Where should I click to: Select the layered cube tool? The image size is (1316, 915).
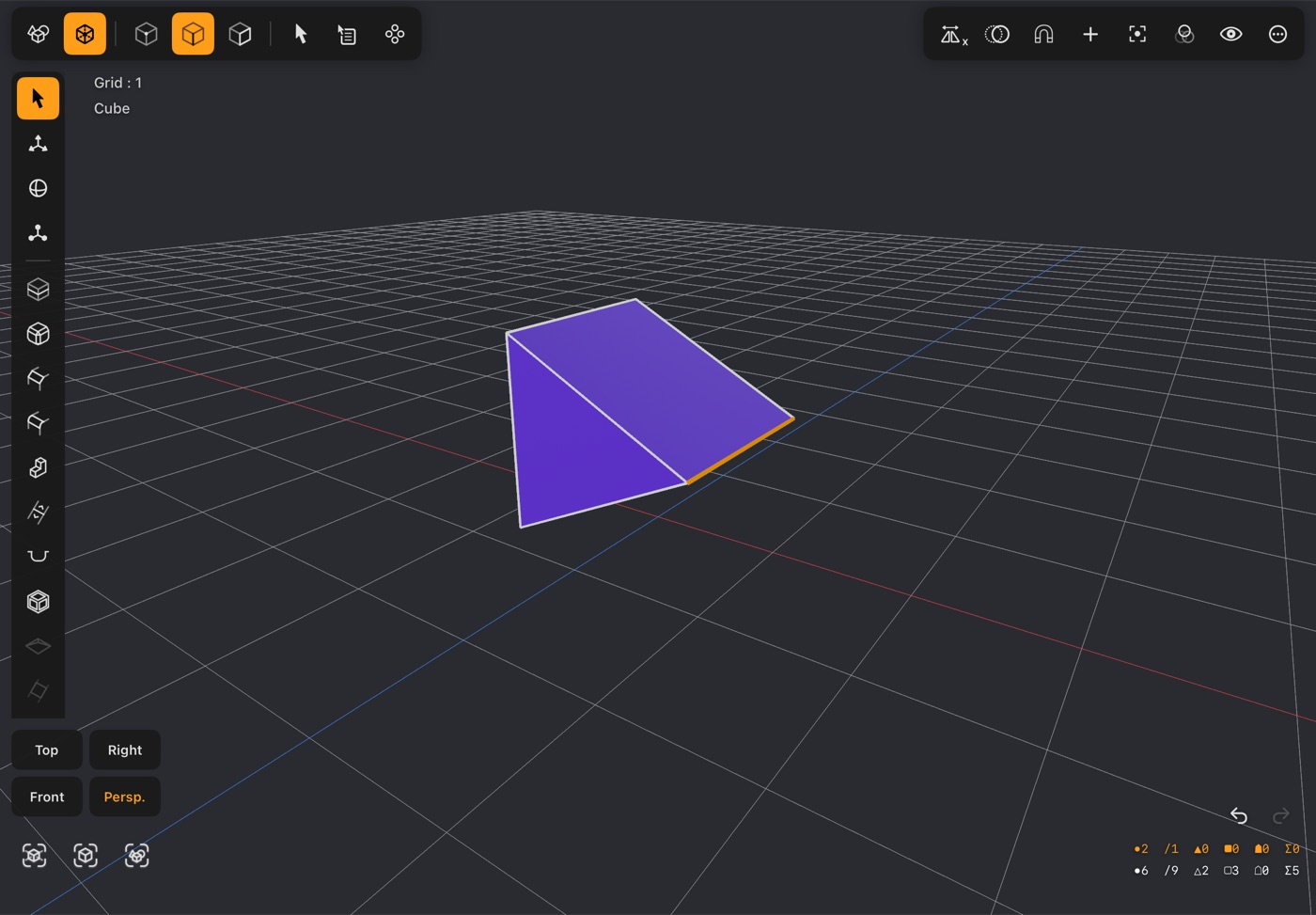point(38,290)
